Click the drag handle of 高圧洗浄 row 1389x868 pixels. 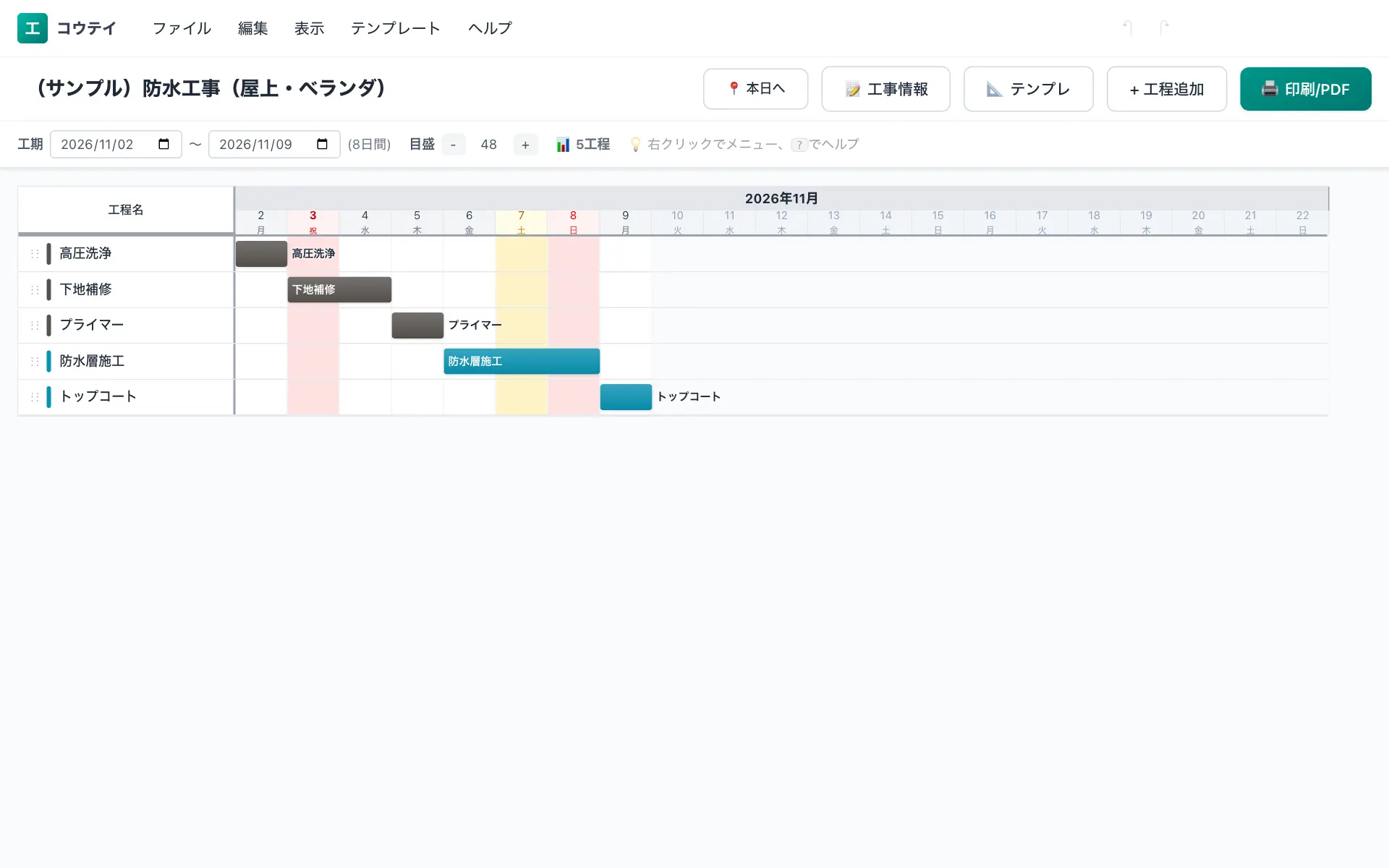coord(34,254)
